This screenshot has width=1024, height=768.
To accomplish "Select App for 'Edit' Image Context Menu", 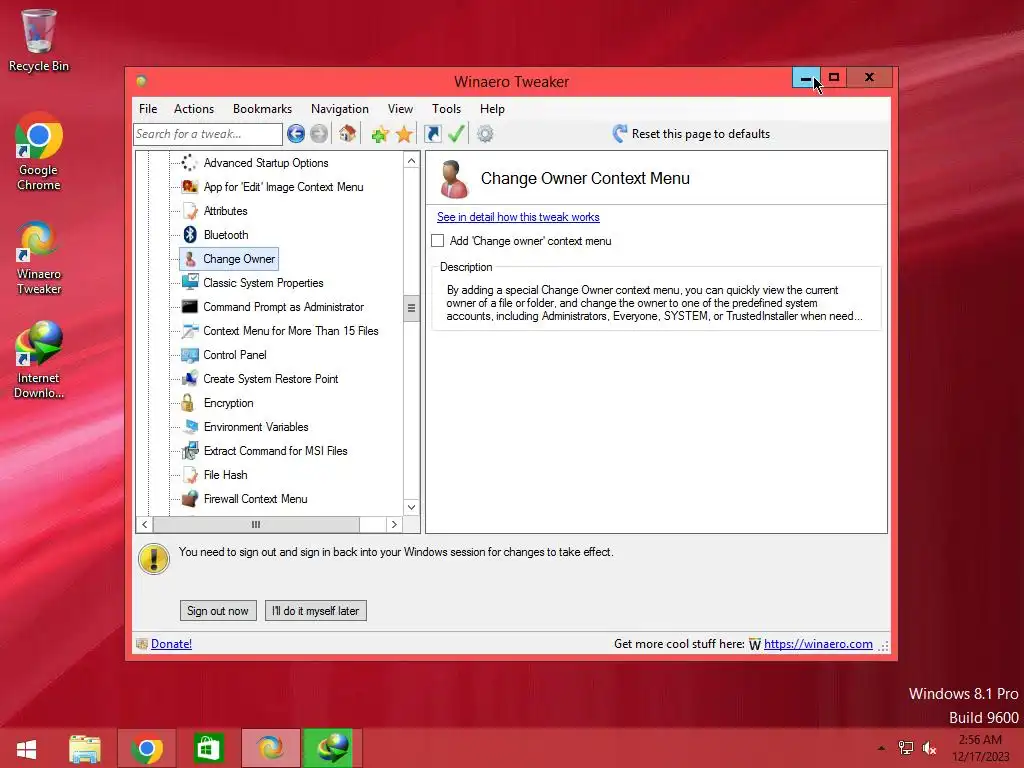I will click(283, 187).
